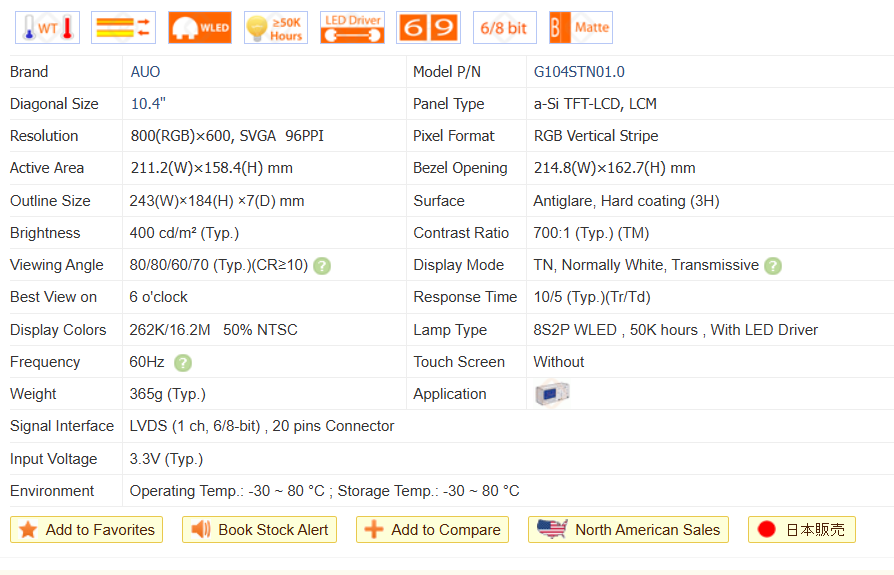Click the a-Si TFT-LCD panel type value
This screenshot has width=894, height=575.
click(595, 104)
